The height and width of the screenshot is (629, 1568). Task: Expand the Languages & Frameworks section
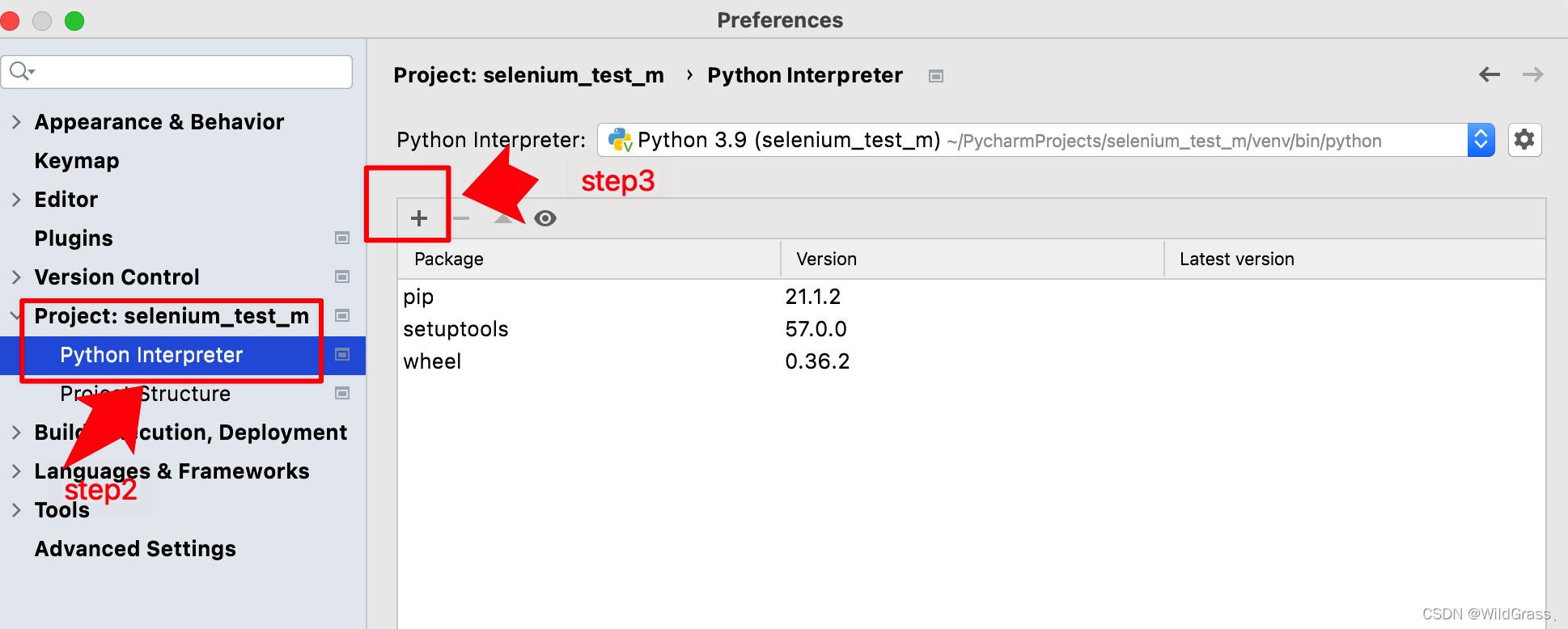[16, 471]
